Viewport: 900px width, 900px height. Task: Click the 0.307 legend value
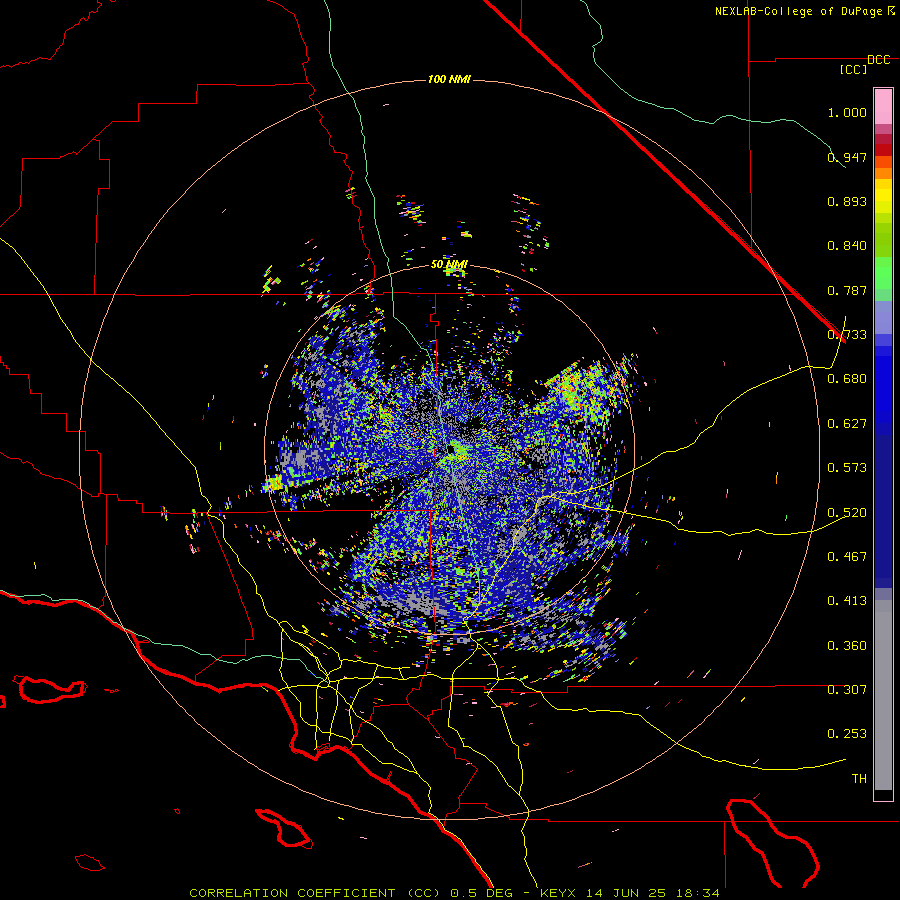click(x=847, y=690)
